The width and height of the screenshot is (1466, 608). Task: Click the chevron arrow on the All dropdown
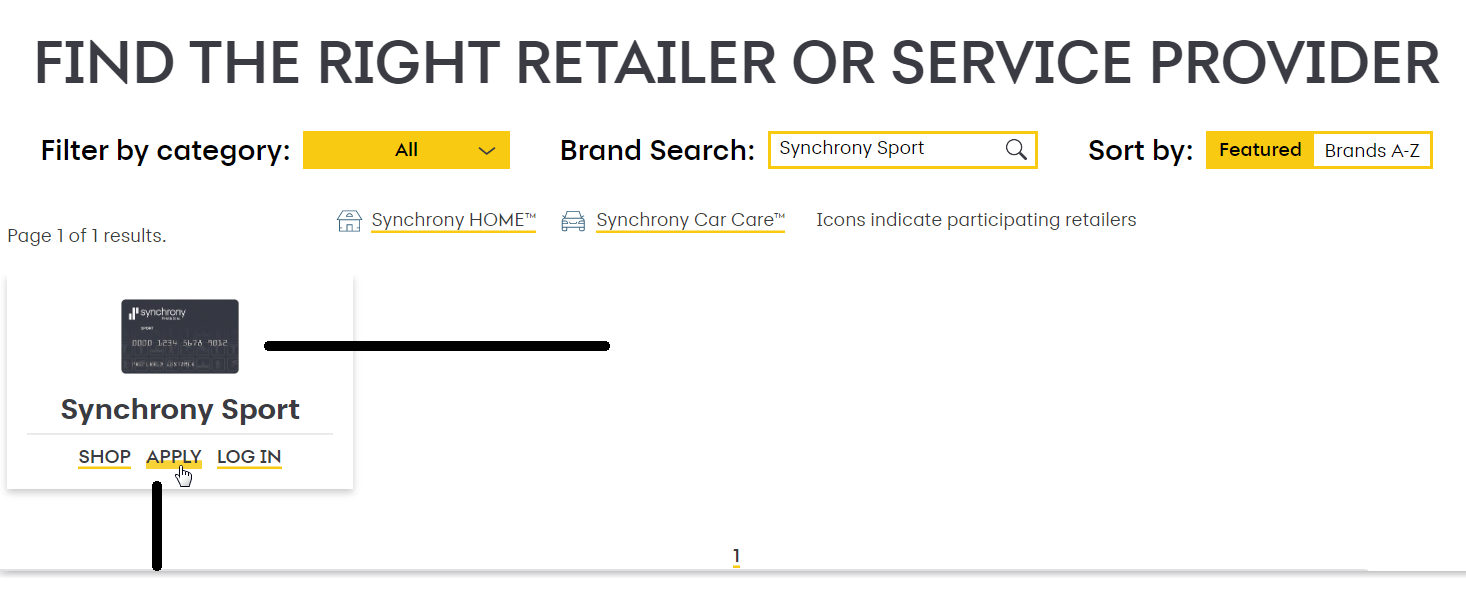point(487,151)
